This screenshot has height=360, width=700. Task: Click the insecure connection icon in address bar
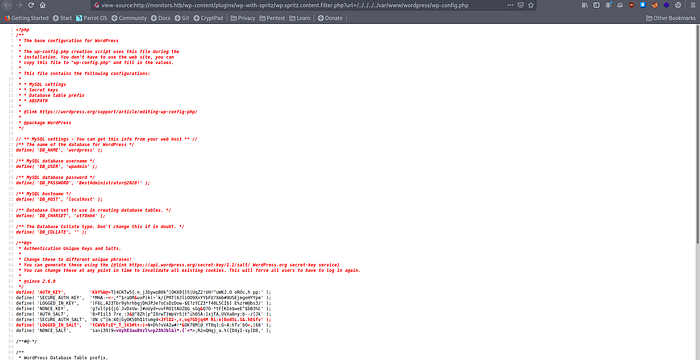tap(97, 5)
